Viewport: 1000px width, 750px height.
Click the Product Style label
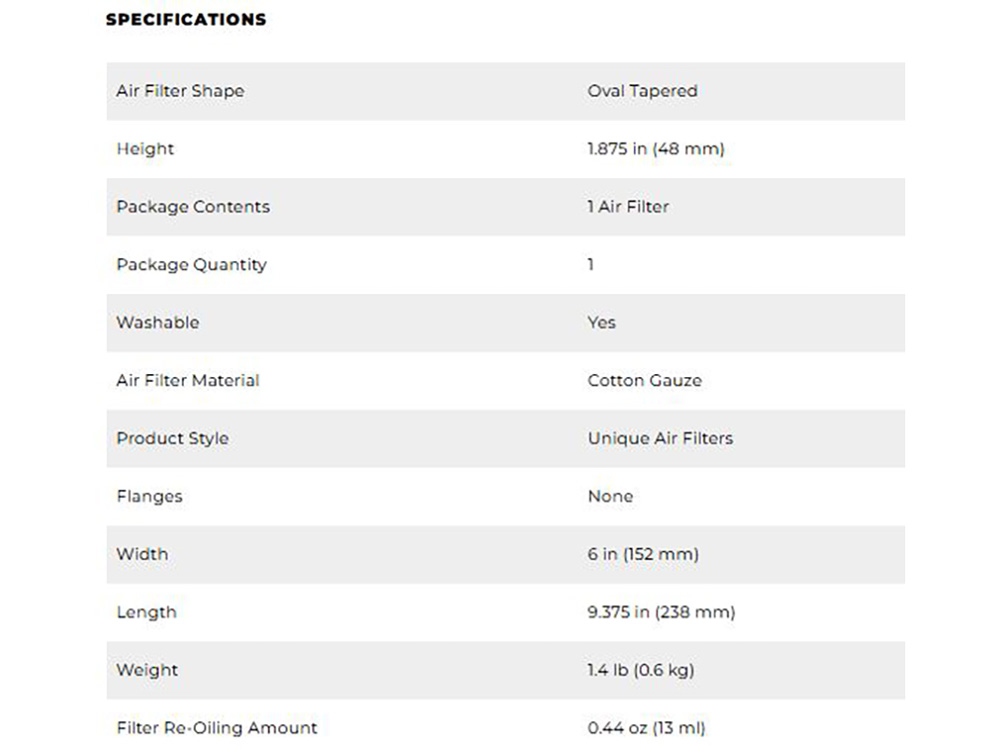172,439
